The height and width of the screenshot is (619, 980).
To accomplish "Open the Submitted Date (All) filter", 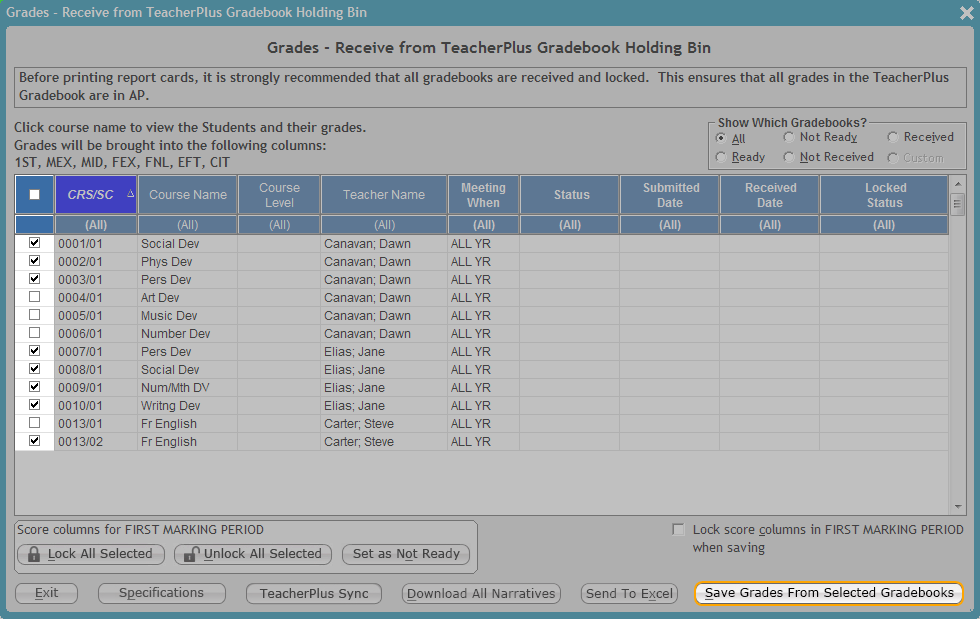I will pos(669,224).
